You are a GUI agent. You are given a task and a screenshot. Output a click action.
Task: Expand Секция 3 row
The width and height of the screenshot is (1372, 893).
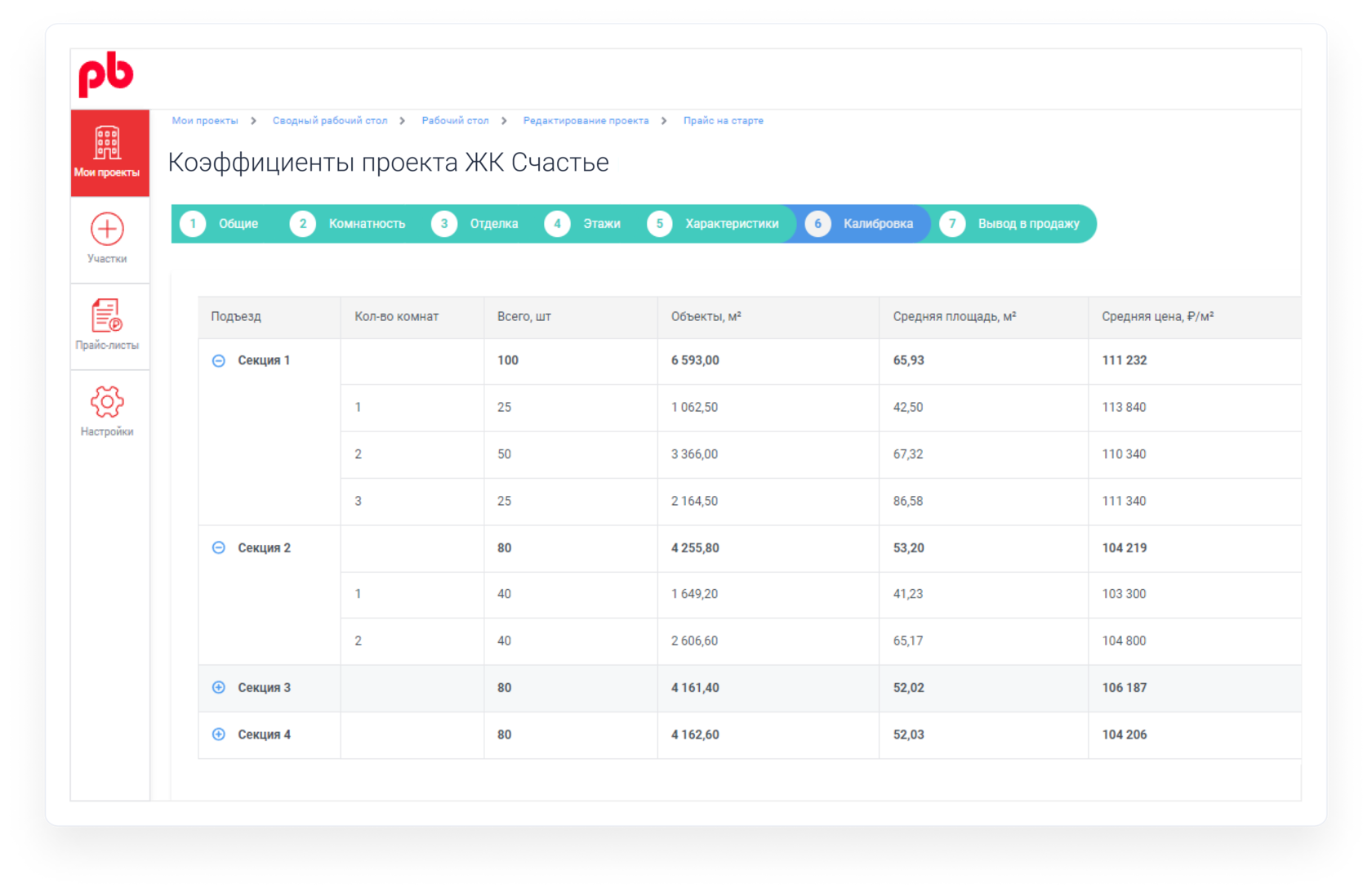pyautogui.click(x=219, y=687)
